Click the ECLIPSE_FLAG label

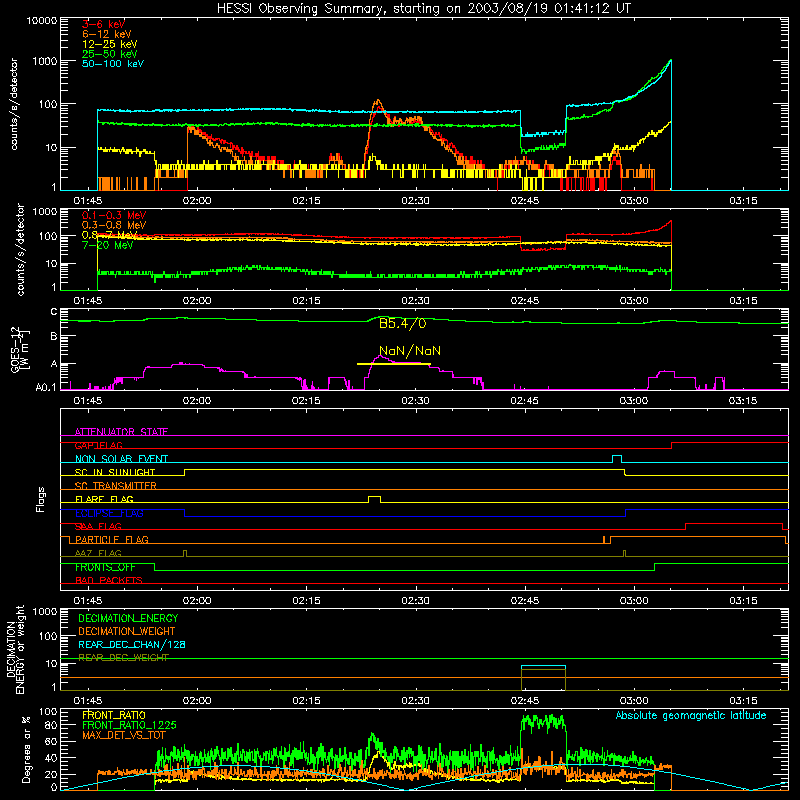point(109,513)
